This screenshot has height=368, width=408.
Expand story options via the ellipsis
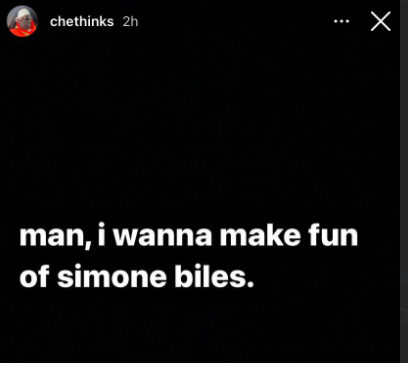pyautogui.click(x=341, y=21)
